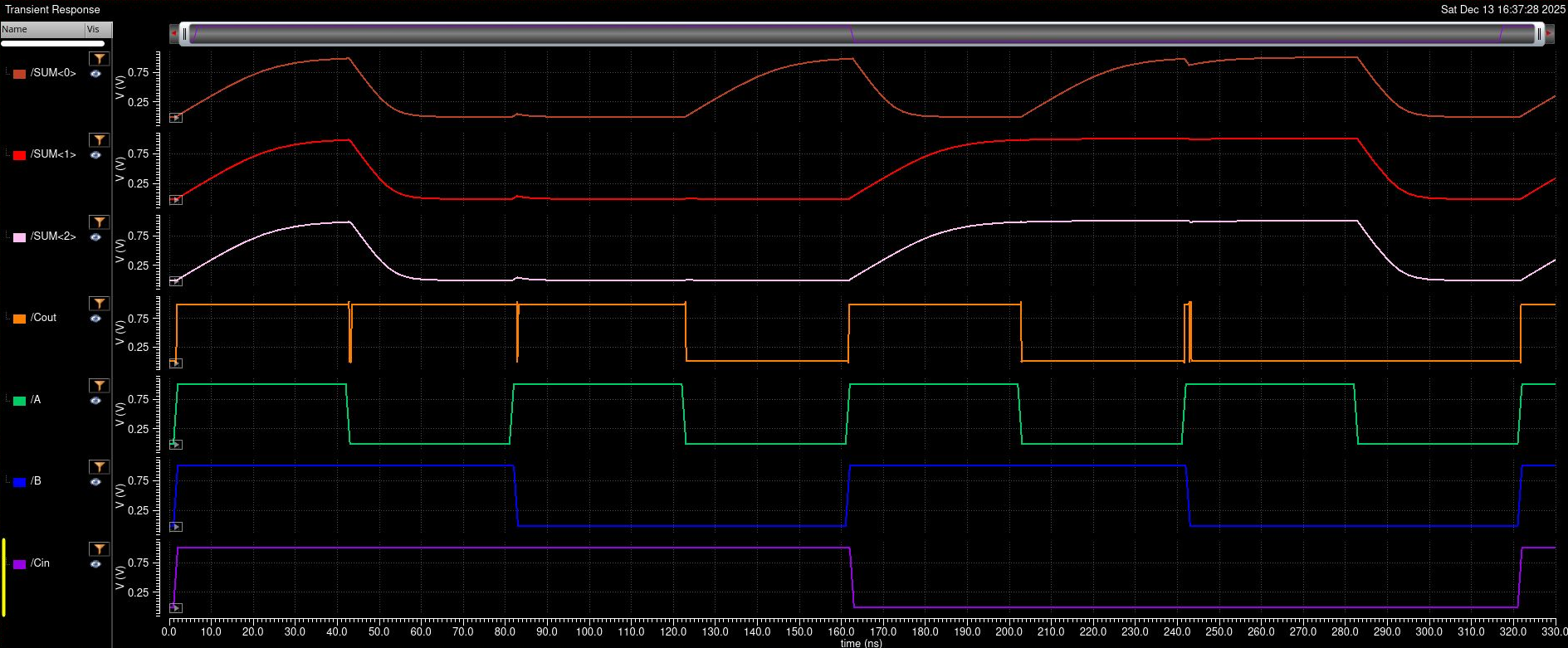Click the /Cin trace start marker
Screen dimensions: 1568x648
[x=175, y=608]
